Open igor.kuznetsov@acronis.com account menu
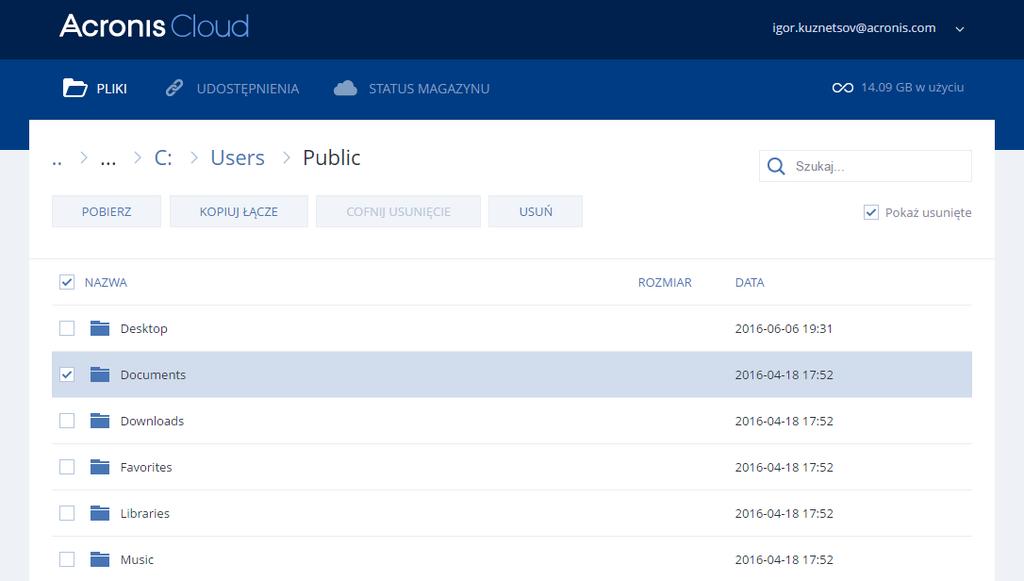 (x=854, y=28)
